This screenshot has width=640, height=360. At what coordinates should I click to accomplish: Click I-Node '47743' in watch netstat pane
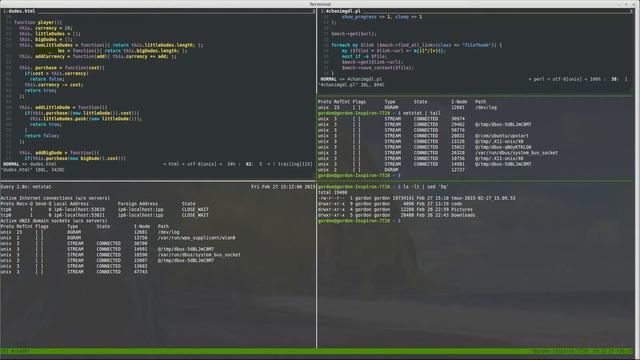click(x=140, y=271)
